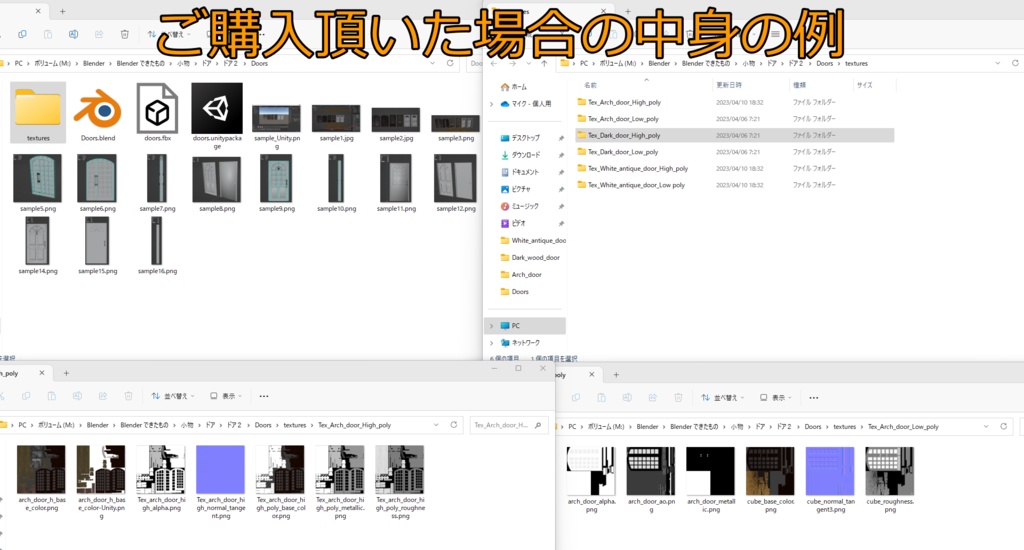Click Doors breadcrumb in Low_poly address bar

pyautogui.click(x=813, y=427)
